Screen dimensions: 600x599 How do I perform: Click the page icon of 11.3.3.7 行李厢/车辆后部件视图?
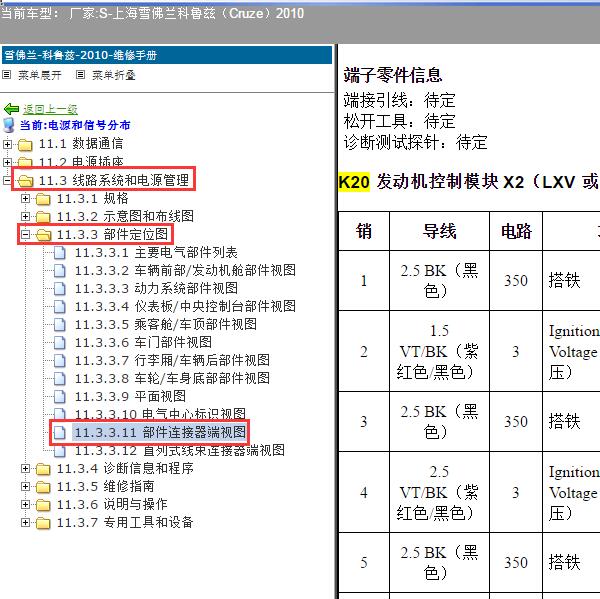pyautogui.click(x=60, y=361)
